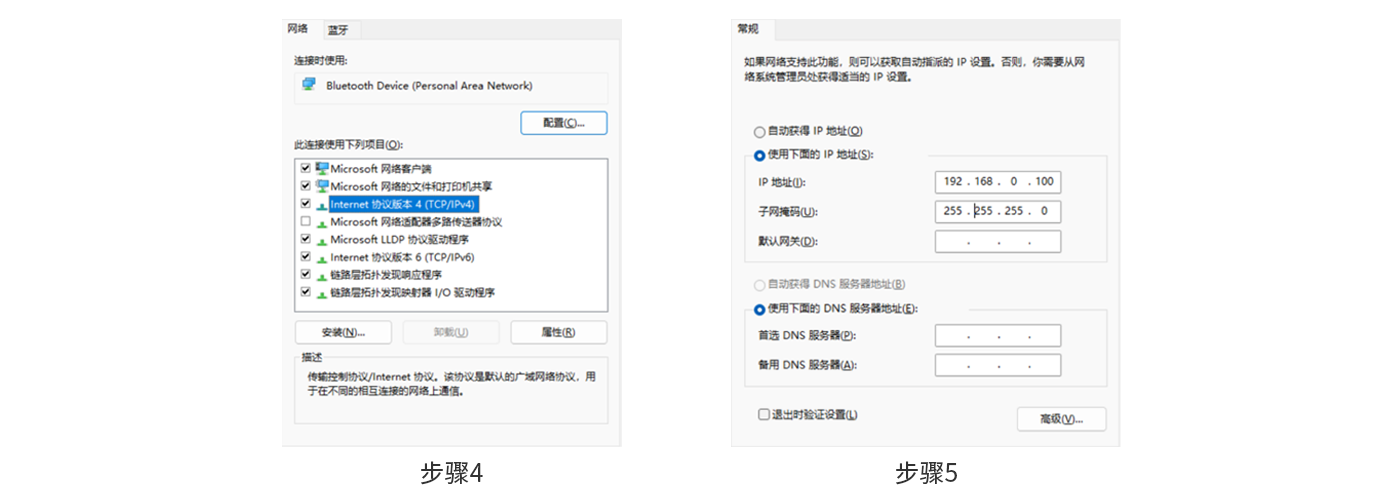1400x500 pixels.
Task: Click the 默认网关 input field
Action: pos(997,242)
